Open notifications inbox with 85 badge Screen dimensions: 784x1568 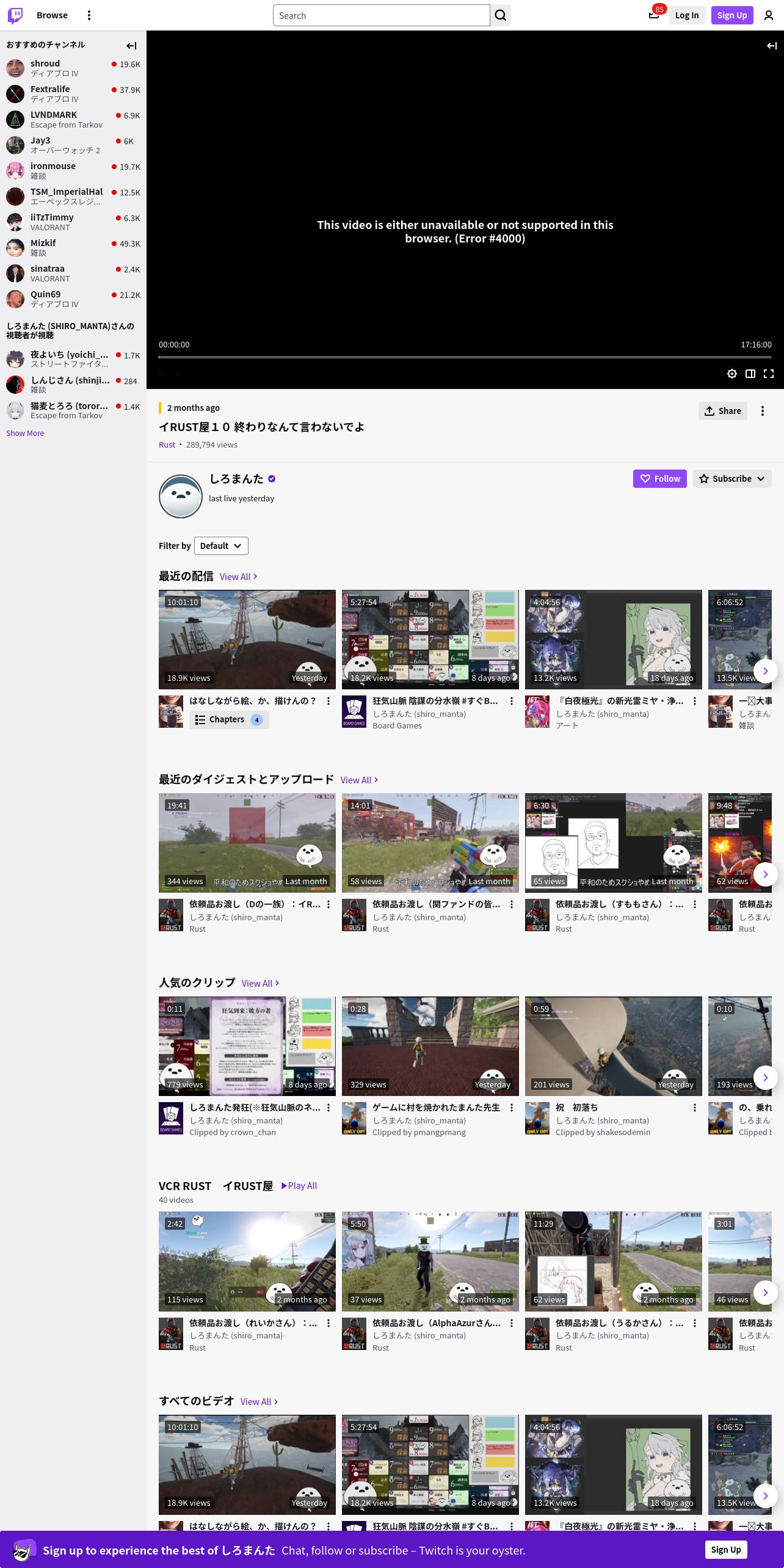click(654, 15)
